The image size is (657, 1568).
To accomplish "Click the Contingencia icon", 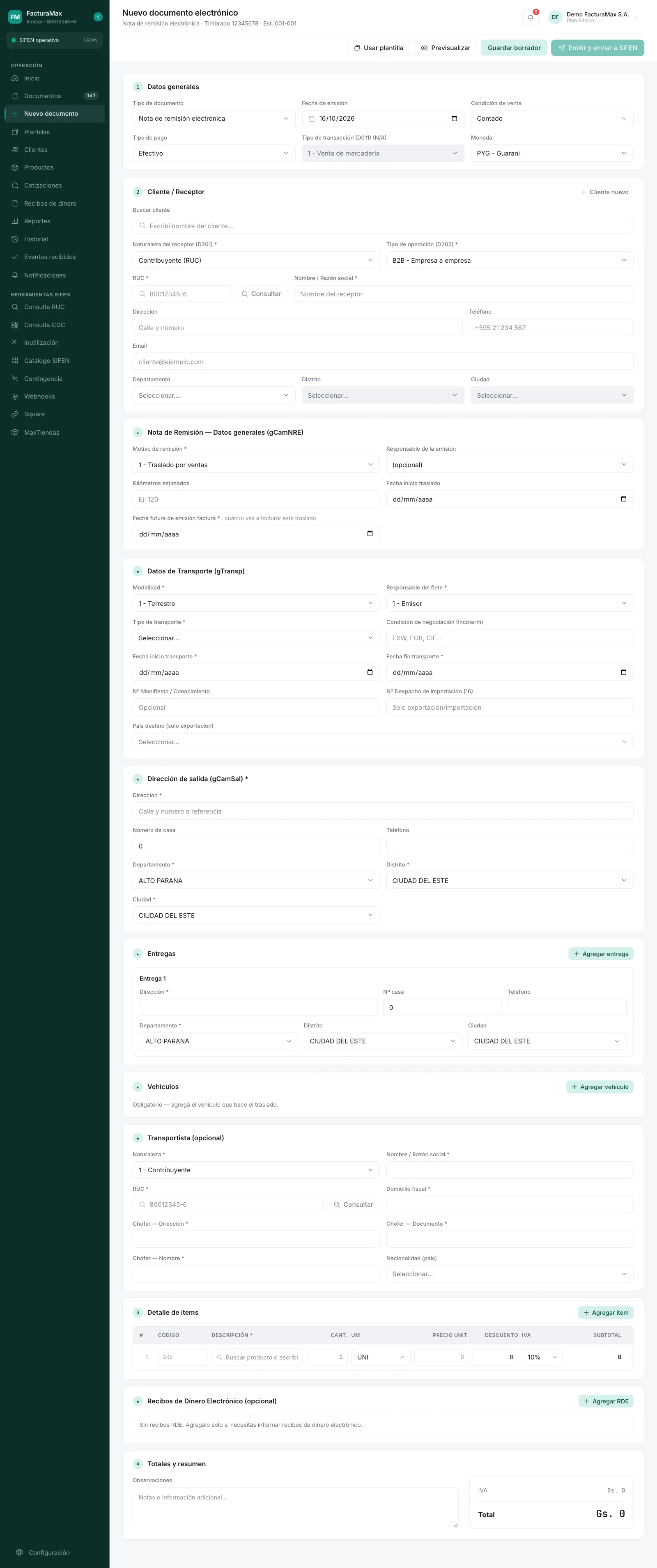I will coord(15,378).
